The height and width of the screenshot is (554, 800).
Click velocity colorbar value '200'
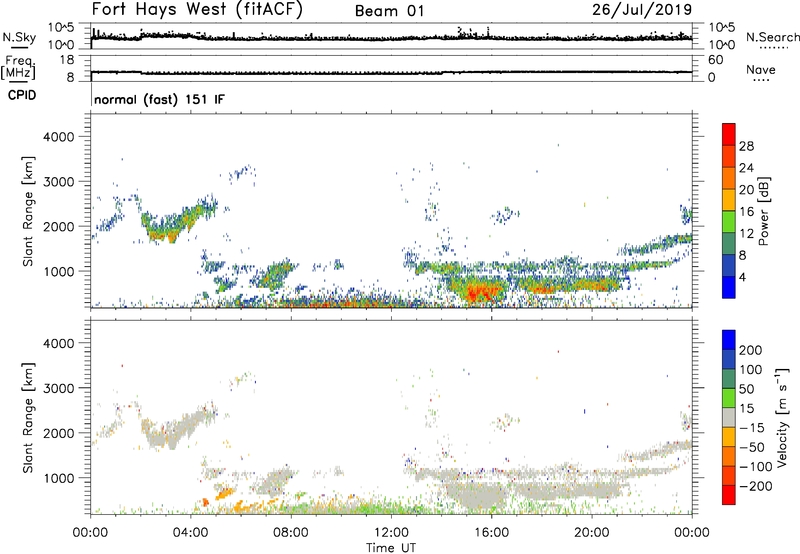pyautogui.click(x=750, y=350)
